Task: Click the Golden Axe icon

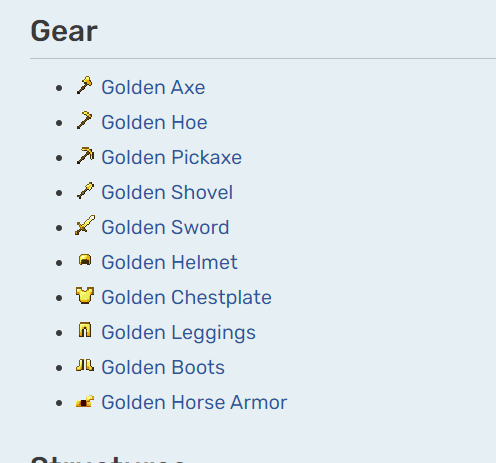Action: (85, 85)
